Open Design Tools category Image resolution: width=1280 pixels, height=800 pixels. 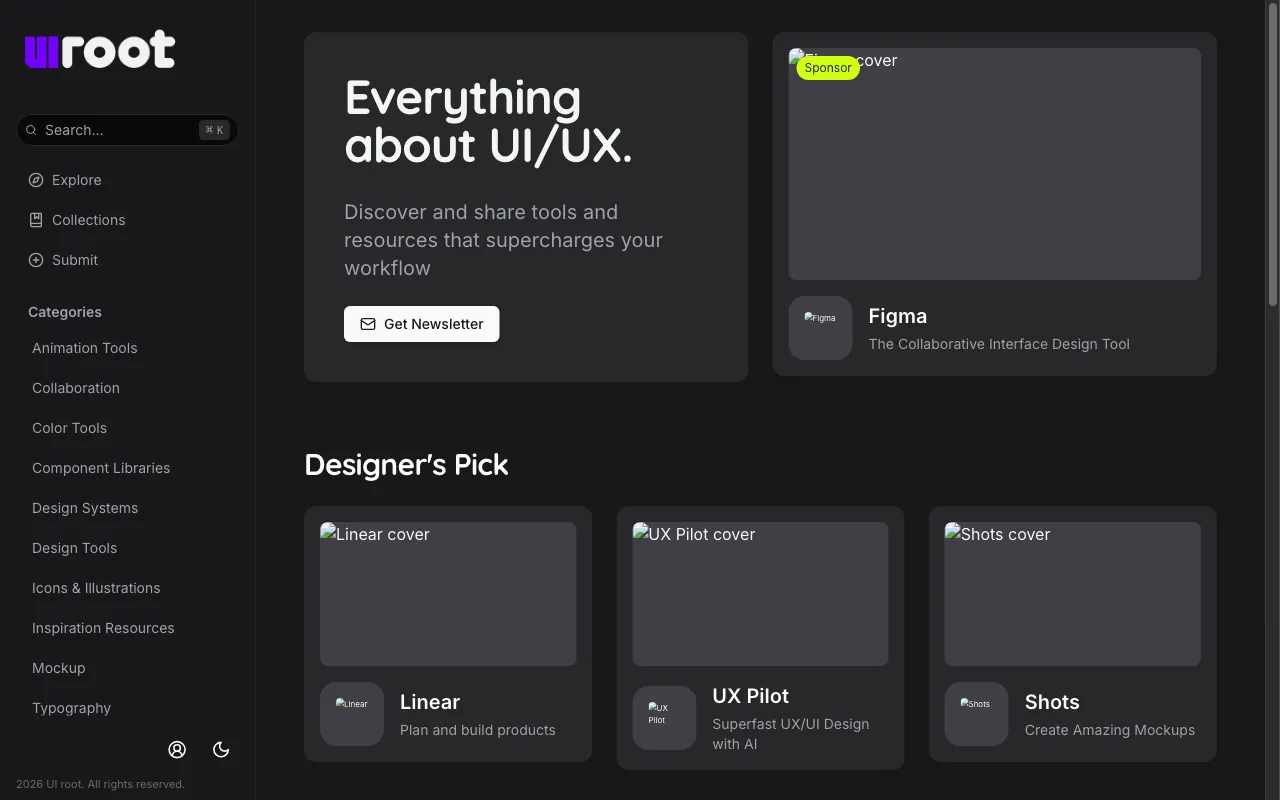pos(75,548)
